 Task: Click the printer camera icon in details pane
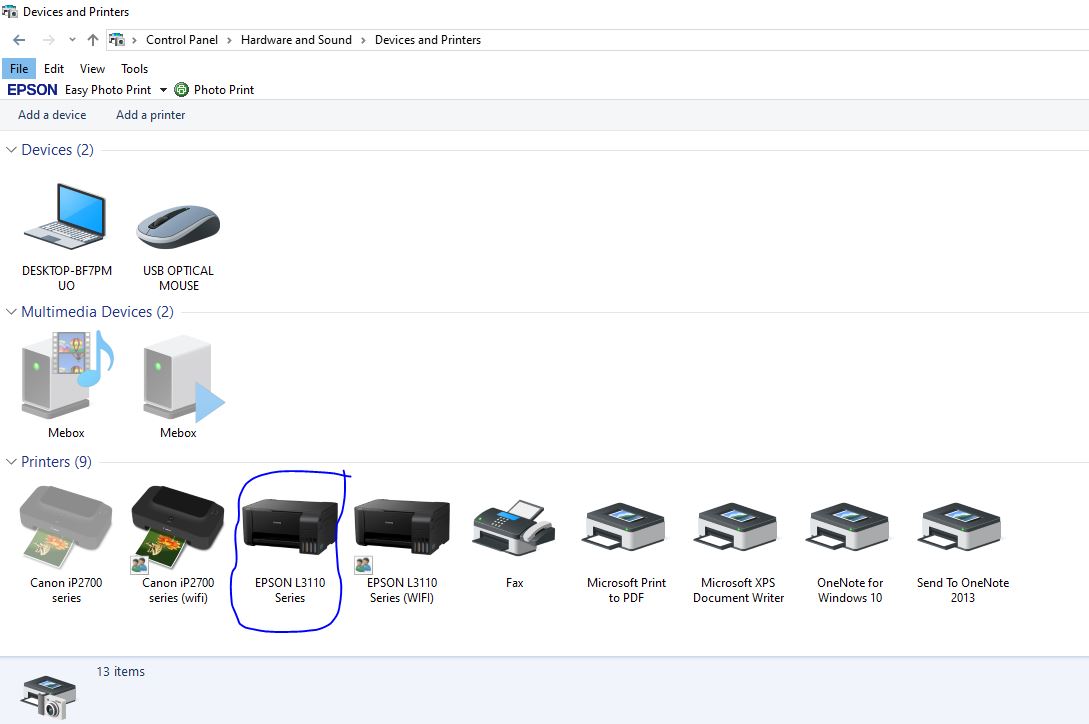tap(48, 698)
